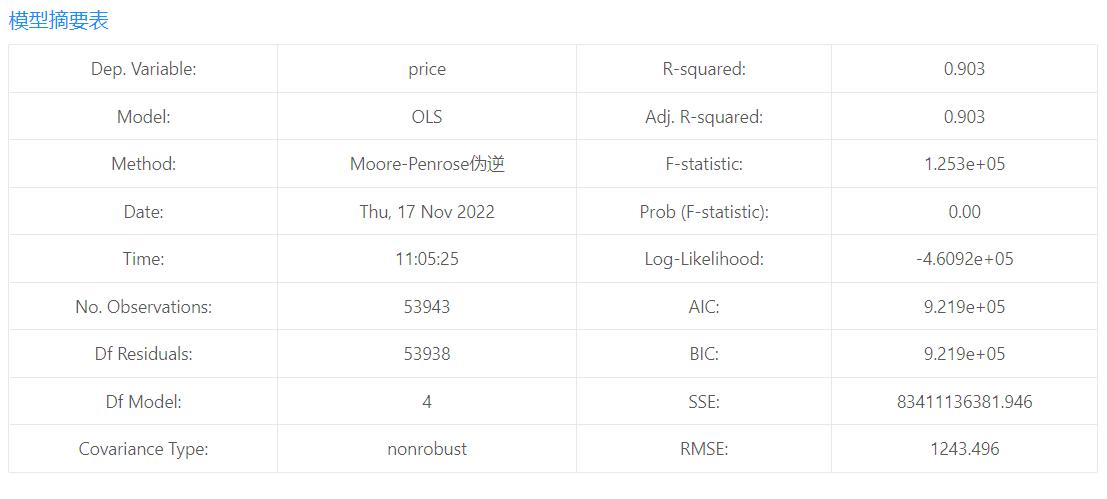1107x499 pixels.
Task: Select the observations count '53943'
Action: coord(427,307)
